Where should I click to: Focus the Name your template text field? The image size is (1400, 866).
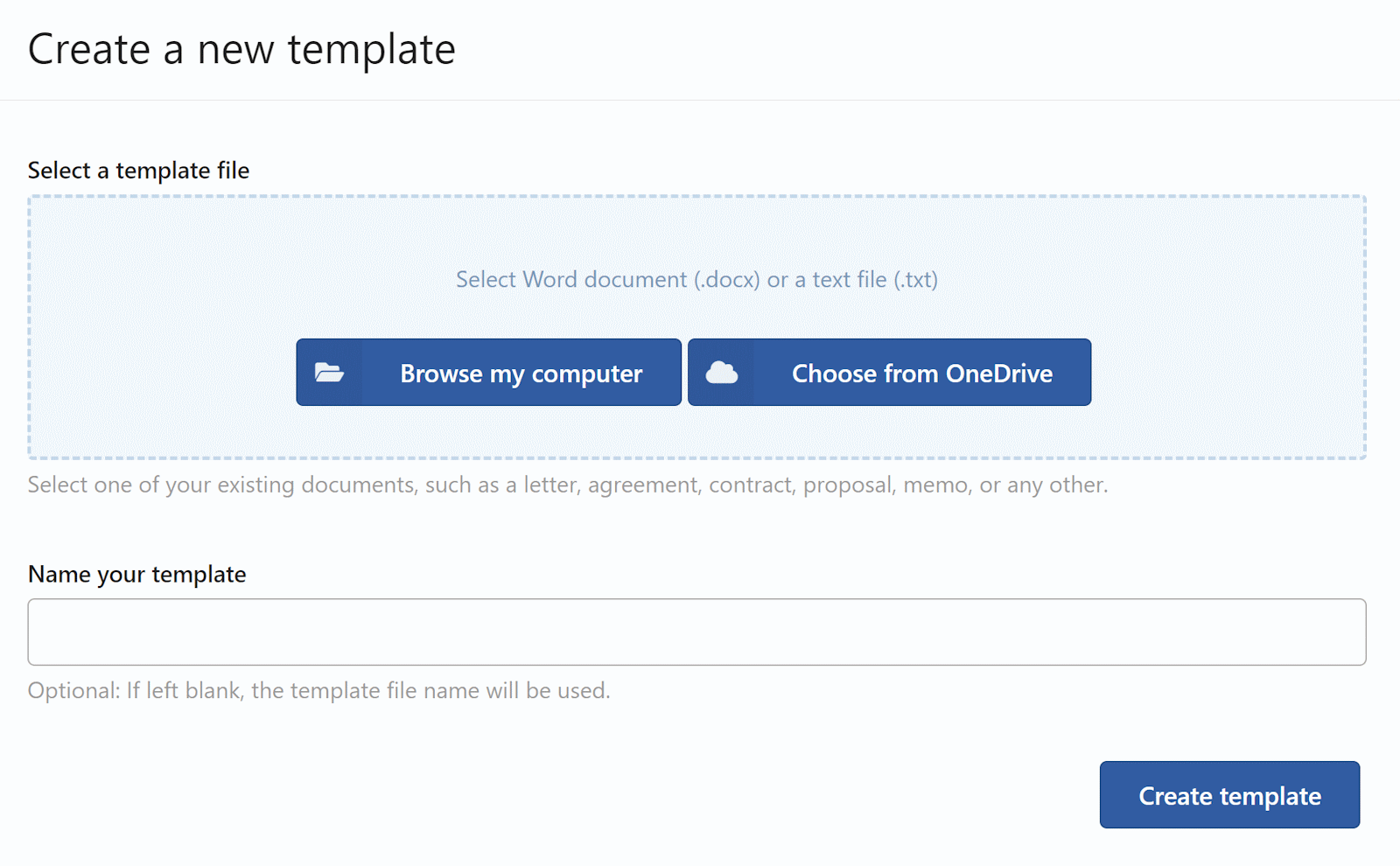(x=696, y=632)
